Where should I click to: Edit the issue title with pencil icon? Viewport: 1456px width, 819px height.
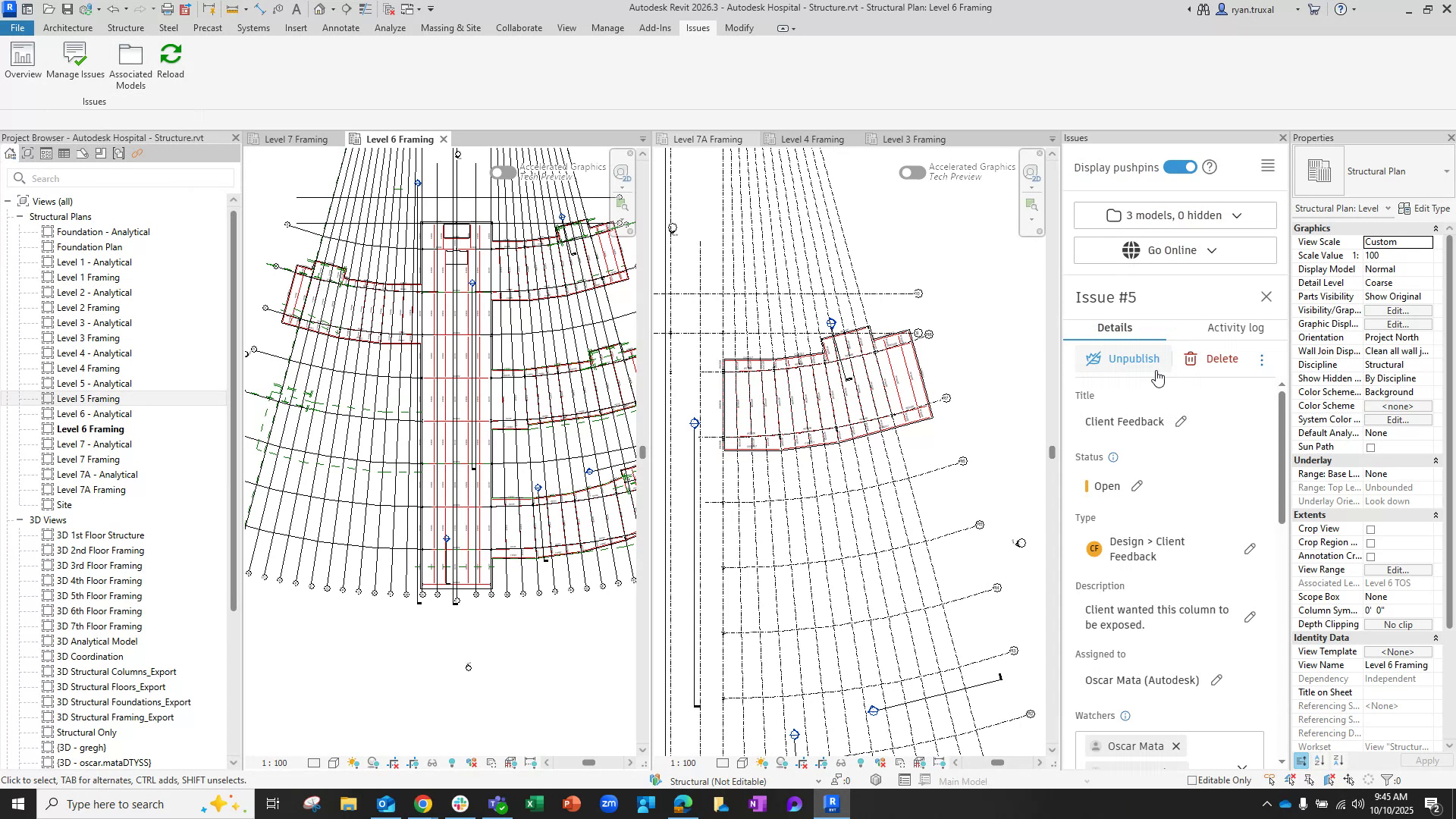1181,422
